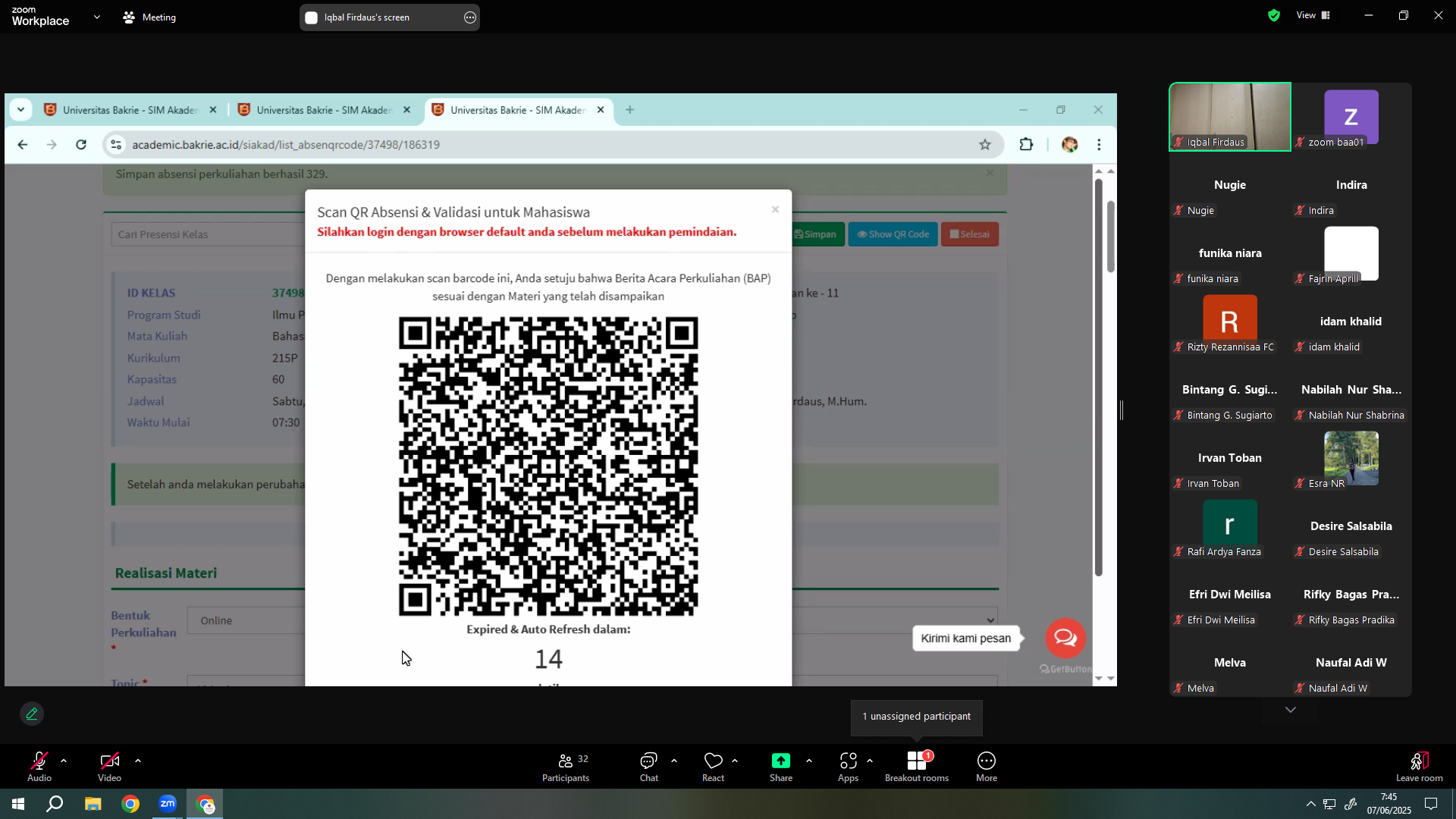Open the React menu
Viewport: 1456px width, 819px height.
coord(713,767)
